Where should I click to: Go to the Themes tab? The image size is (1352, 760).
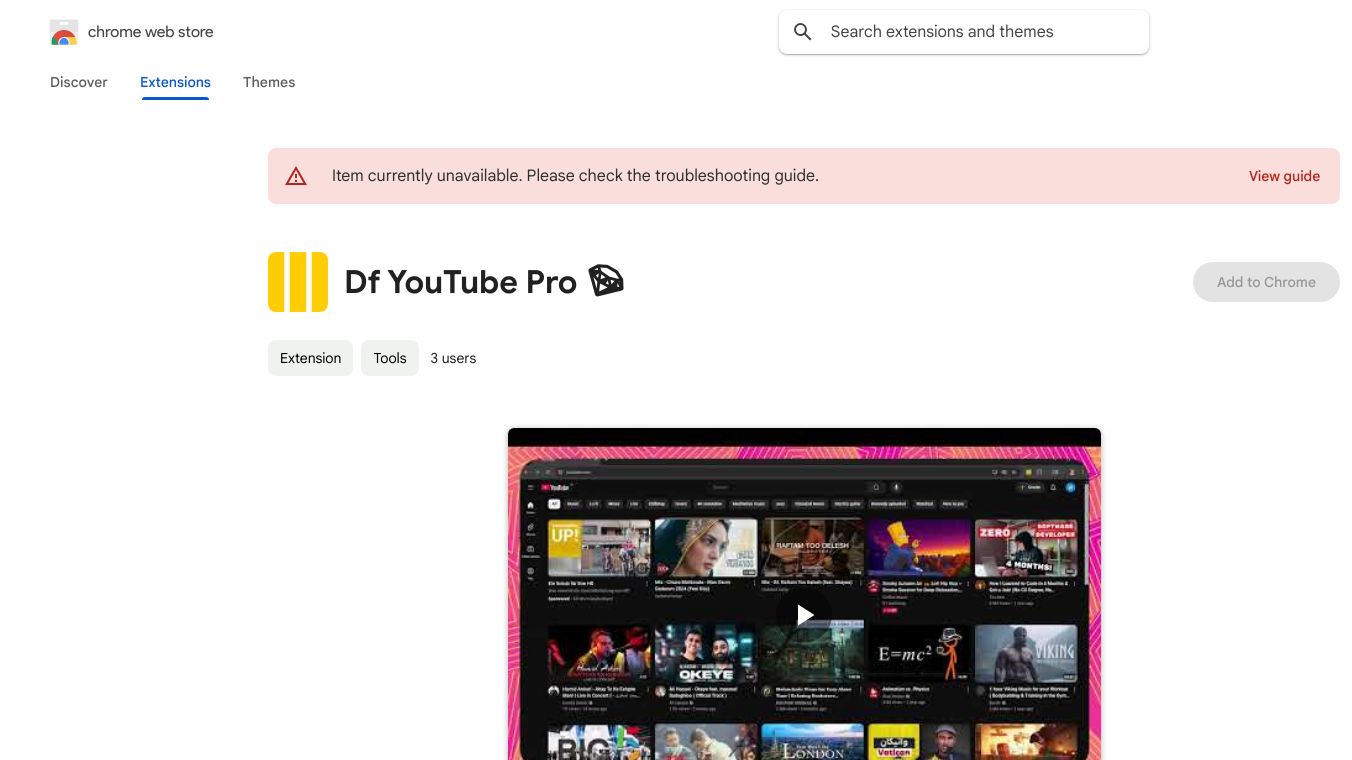[269, 82]
